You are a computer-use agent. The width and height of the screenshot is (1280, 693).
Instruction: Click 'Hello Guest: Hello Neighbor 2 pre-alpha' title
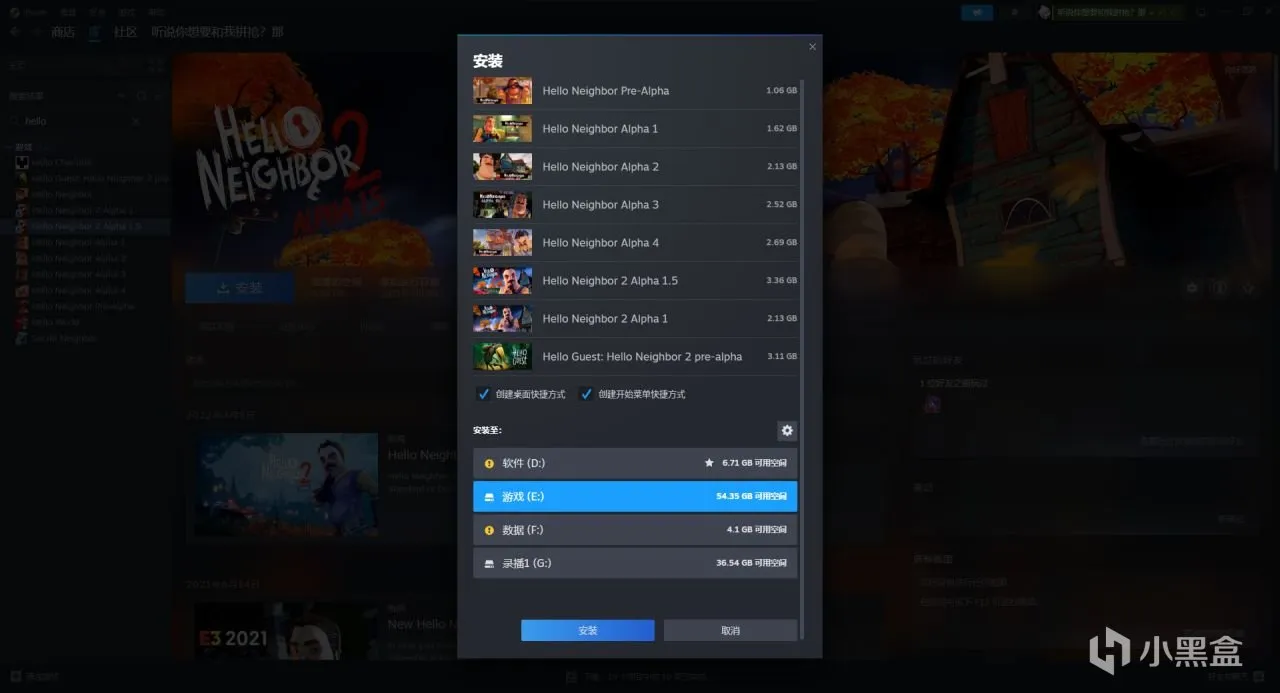point(642,356)
